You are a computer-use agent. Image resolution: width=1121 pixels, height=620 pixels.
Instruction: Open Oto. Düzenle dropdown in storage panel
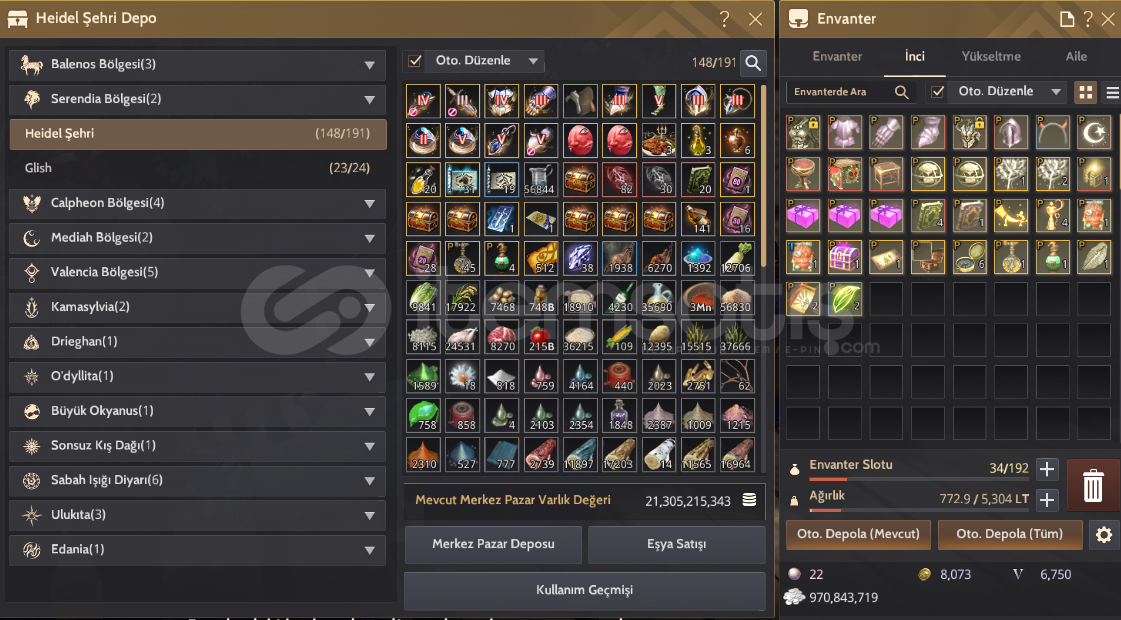click(533, 61)
